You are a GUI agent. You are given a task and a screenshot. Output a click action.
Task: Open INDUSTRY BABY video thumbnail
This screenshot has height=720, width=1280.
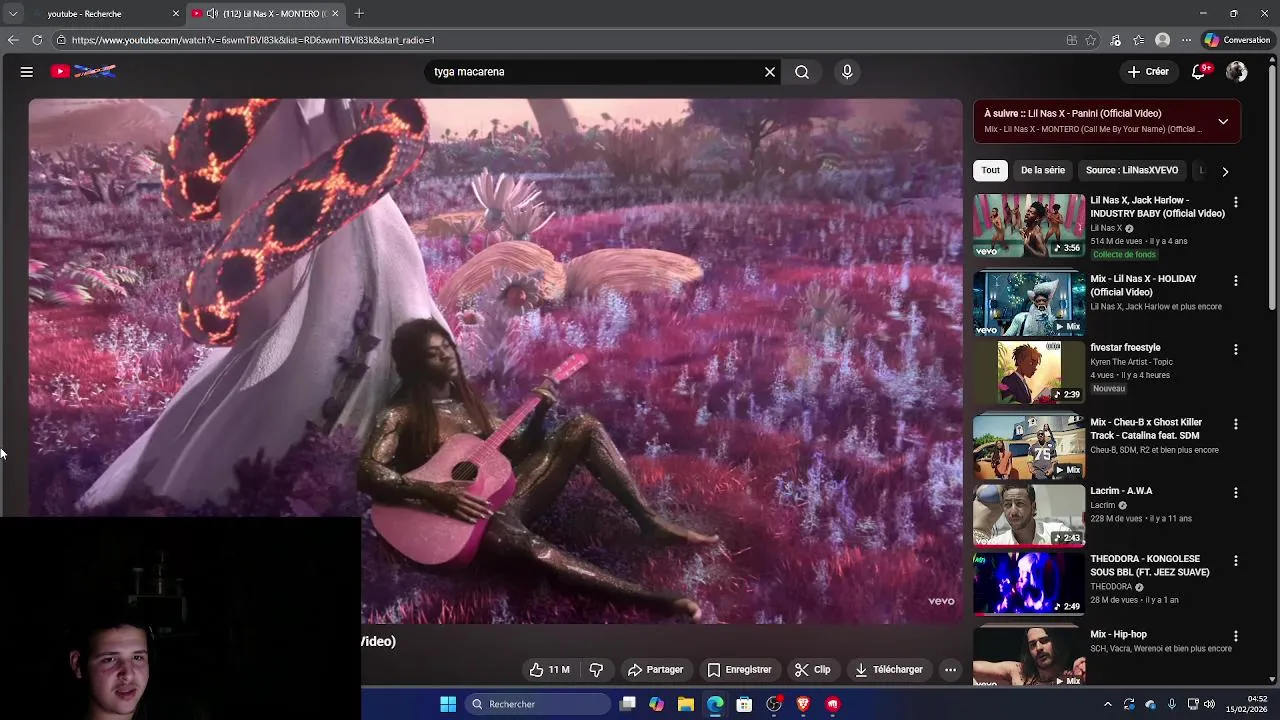tap(1029, 225)
